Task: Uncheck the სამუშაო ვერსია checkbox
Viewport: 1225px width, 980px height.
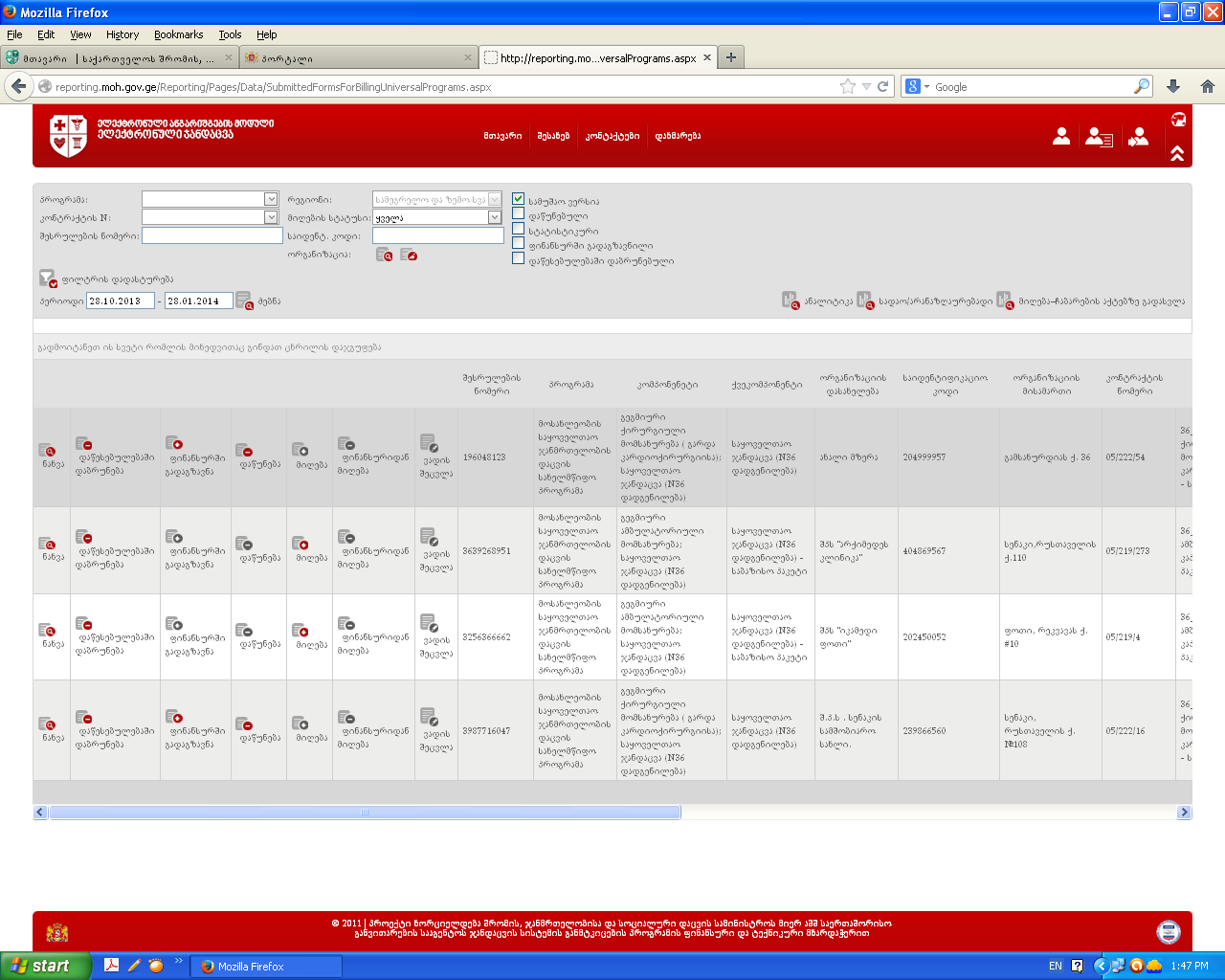Action: (x=518, y=199)
